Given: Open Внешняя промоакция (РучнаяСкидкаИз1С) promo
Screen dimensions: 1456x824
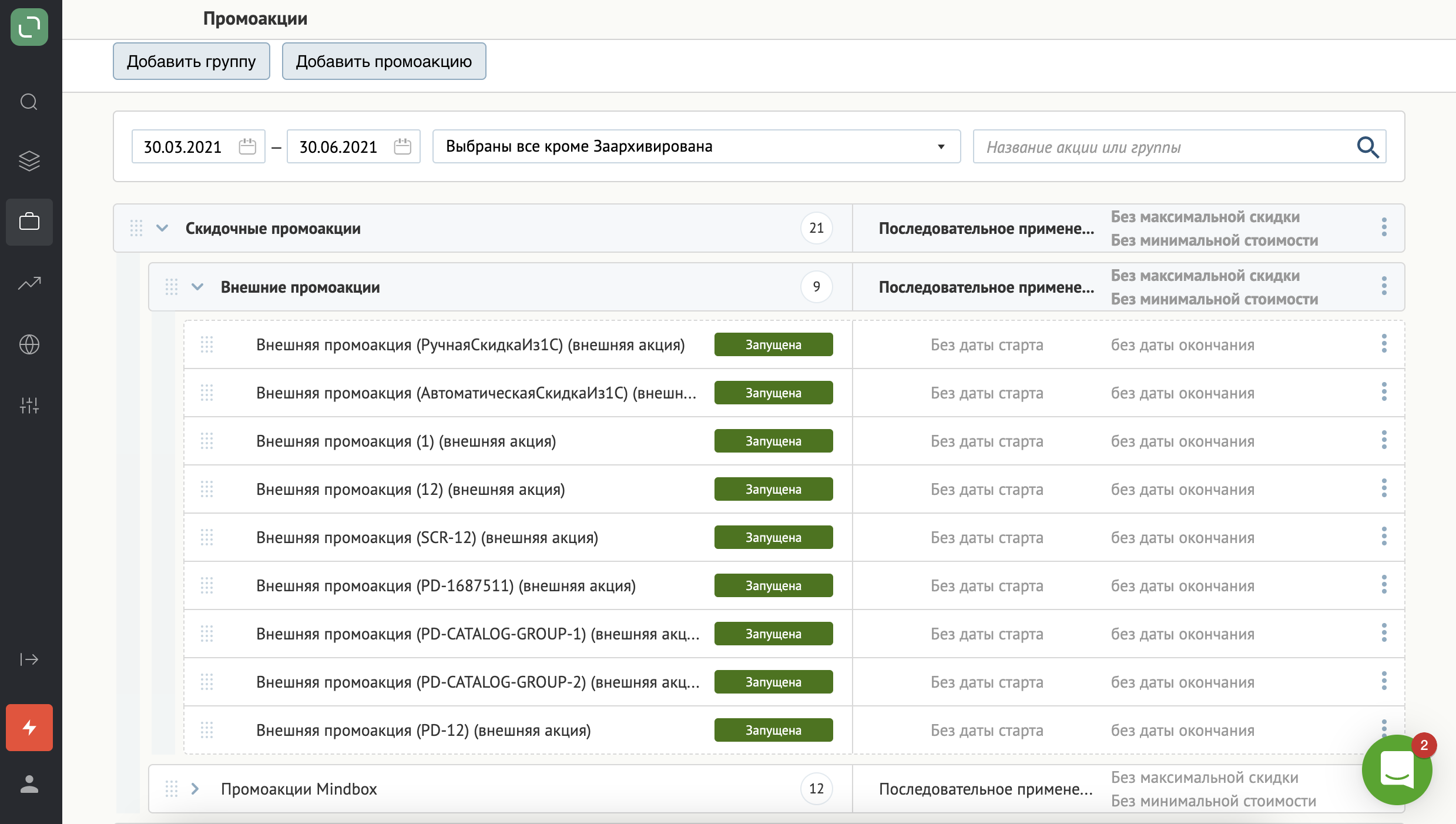Looking at the screenshot, I should pos(471,344).
